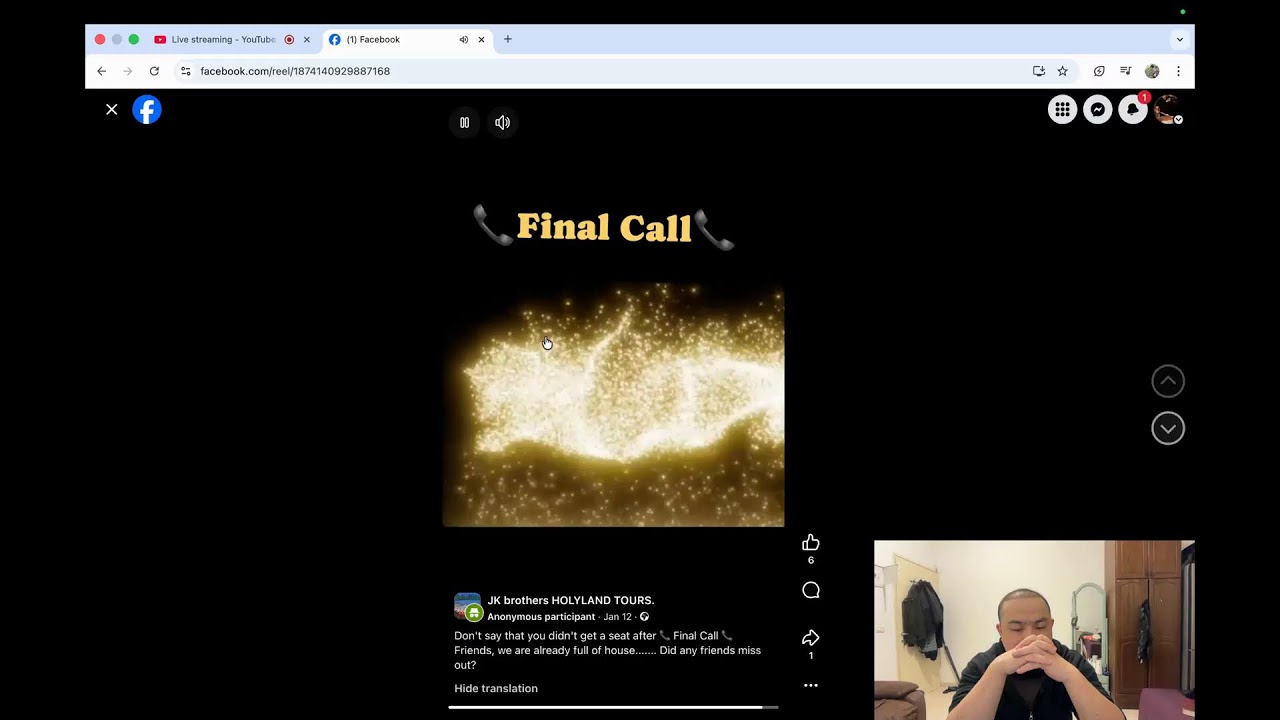This screenshot has height=720, width=1280.
Task: Bookmark this page with the star
Action: click(1062, 71)
